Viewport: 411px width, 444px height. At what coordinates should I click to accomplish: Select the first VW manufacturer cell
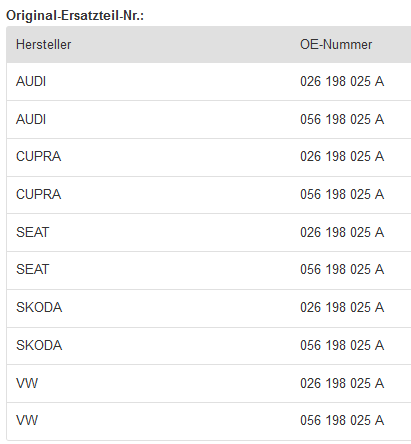[x=27, y=383]
